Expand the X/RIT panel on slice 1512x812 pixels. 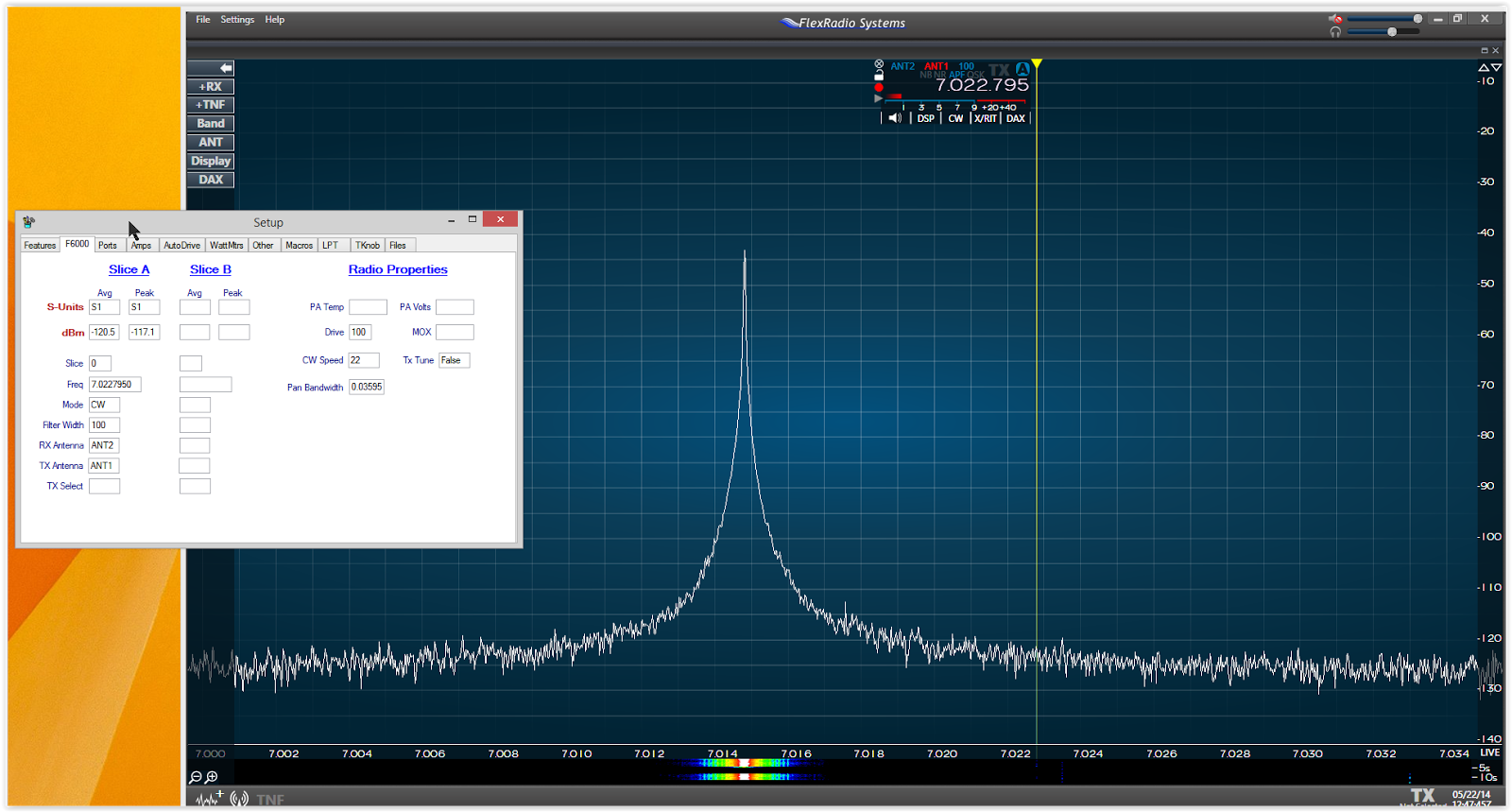tap(986, 118)
